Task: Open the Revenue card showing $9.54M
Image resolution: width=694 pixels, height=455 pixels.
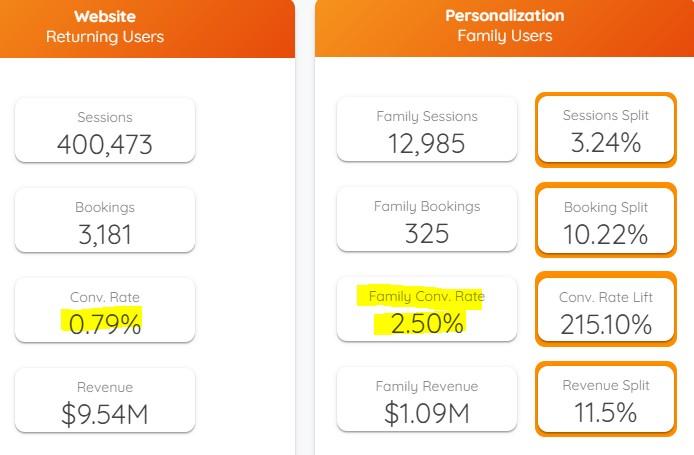Action: click(x=105, y=400)
